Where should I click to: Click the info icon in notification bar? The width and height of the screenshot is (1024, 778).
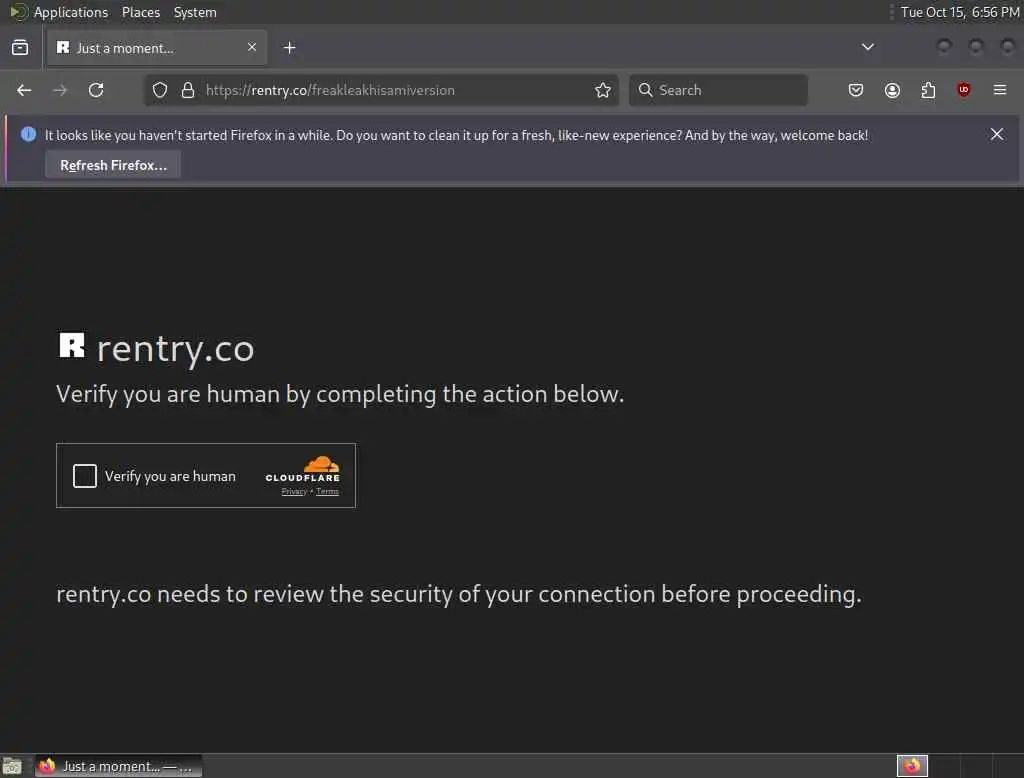coord(28,135)
